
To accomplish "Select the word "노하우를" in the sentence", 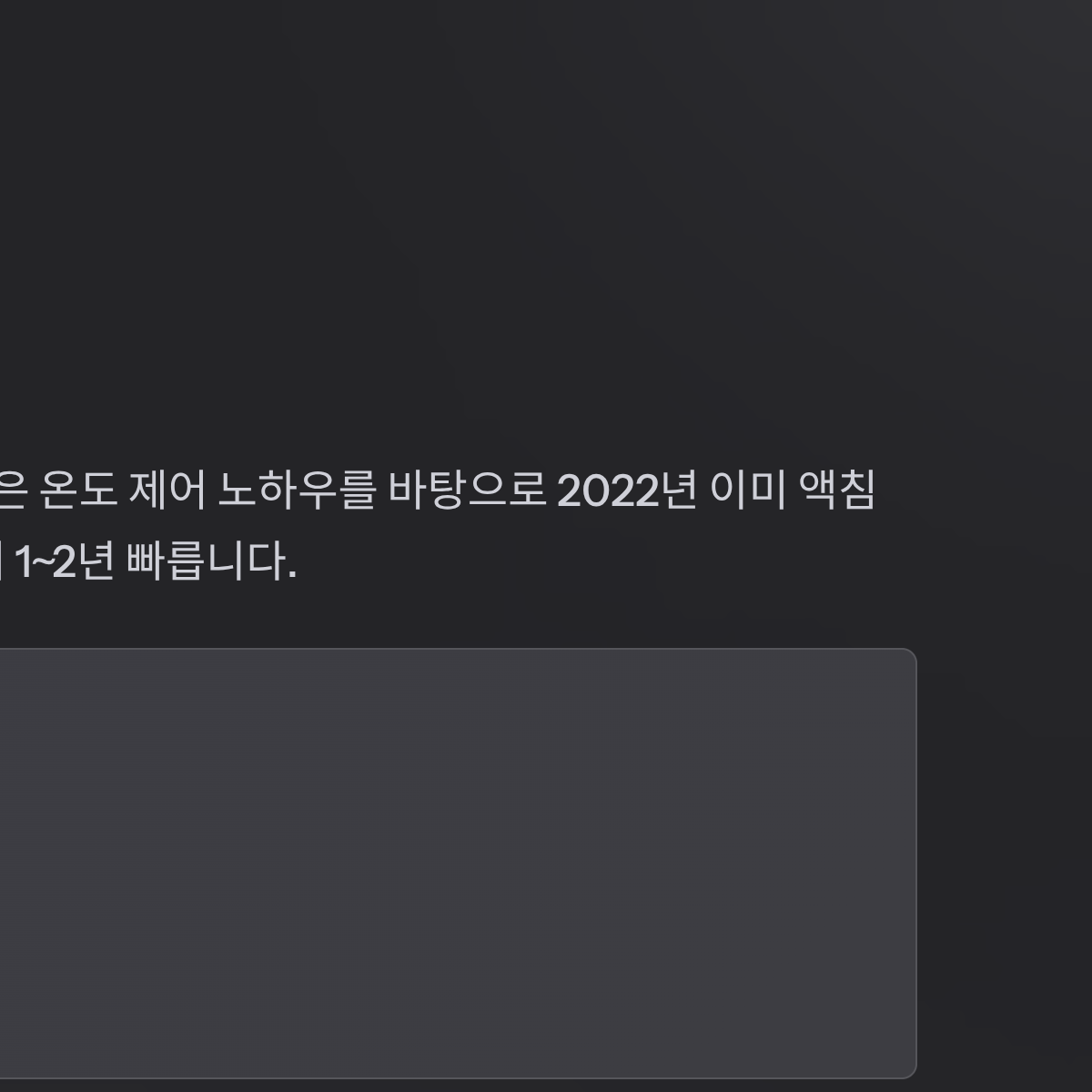I will (297, 491).
